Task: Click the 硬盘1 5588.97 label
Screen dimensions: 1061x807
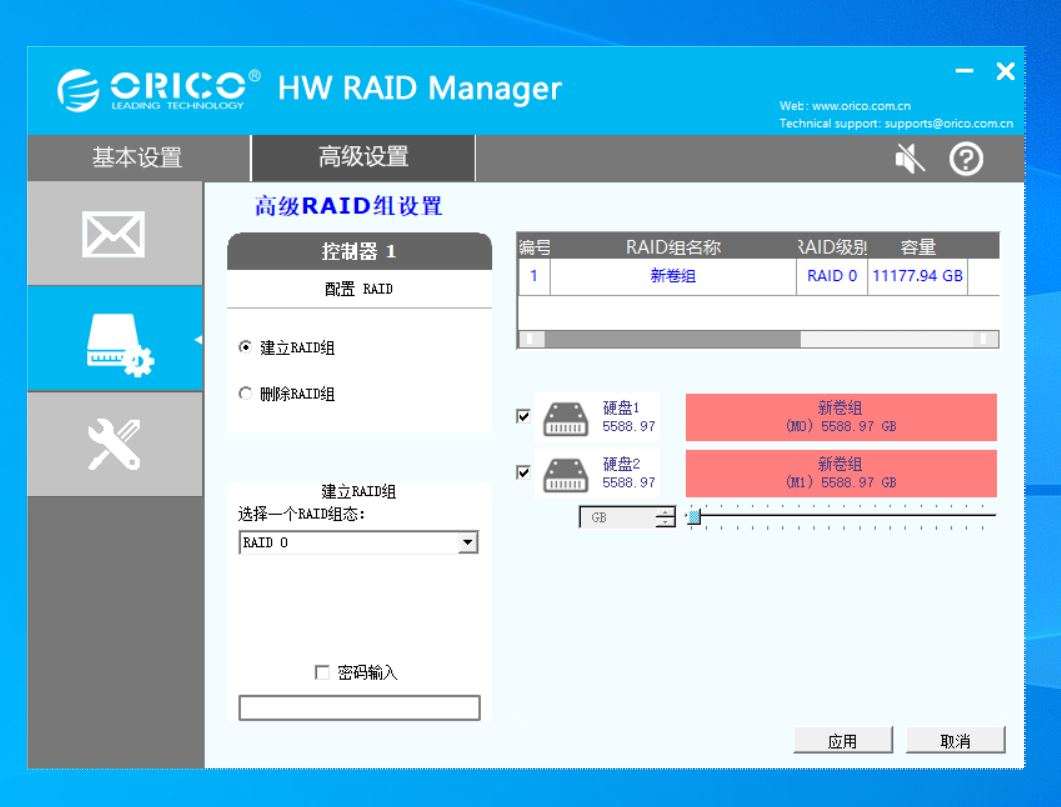Action: point(629,417)
